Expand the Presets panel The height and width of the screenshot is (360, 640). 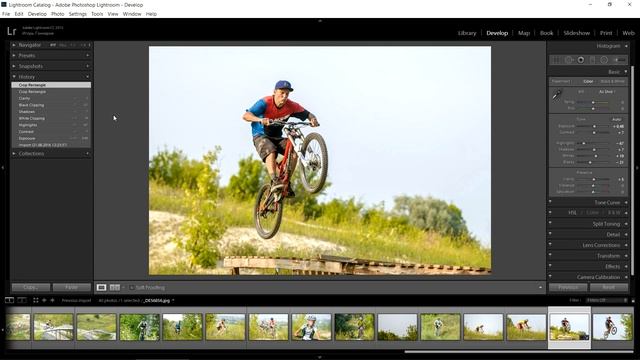14,55
